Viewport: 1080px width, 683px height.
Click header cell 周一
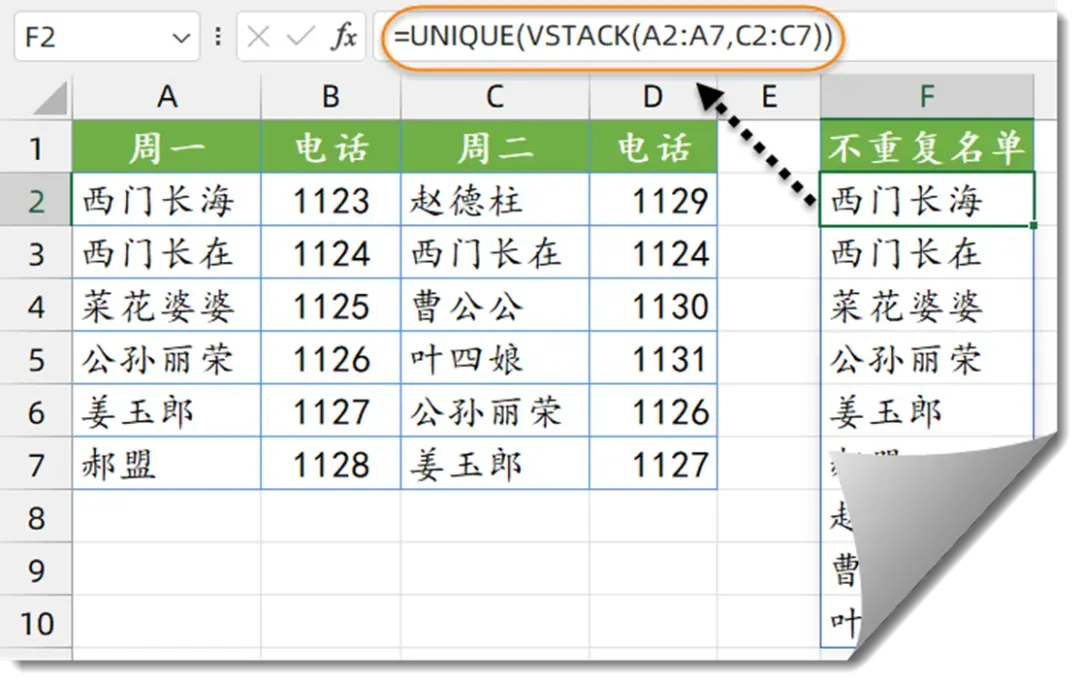click(167, 147)
